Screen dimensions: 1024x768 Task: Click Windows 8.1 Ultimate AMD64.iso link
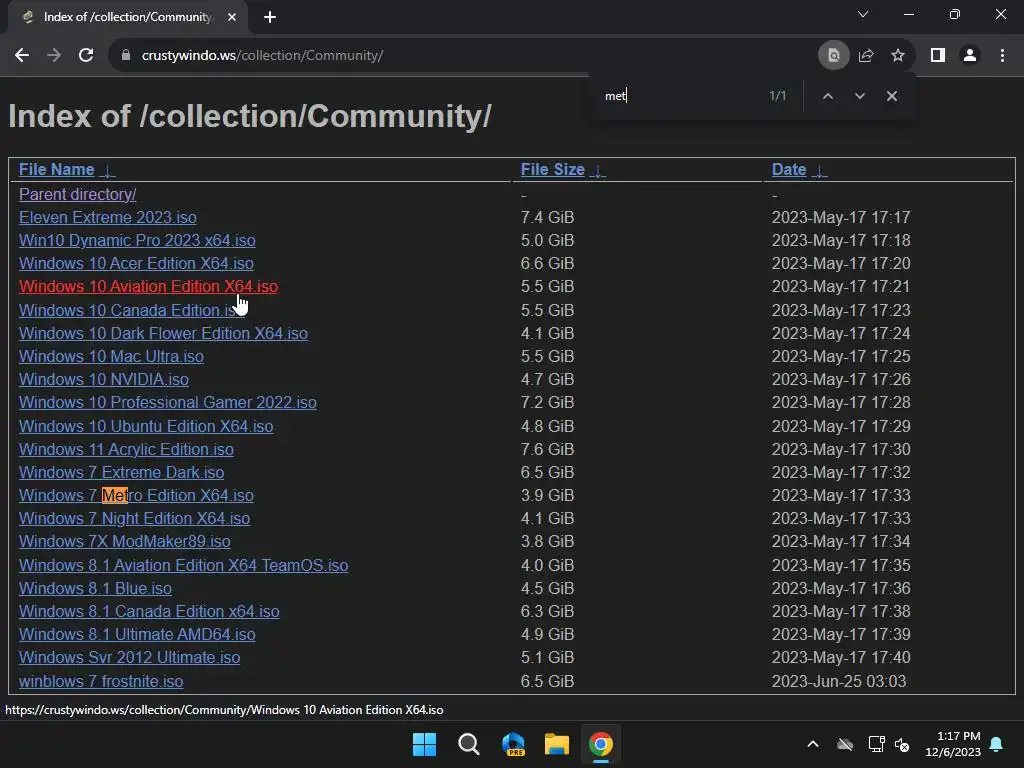pos(137,635)
